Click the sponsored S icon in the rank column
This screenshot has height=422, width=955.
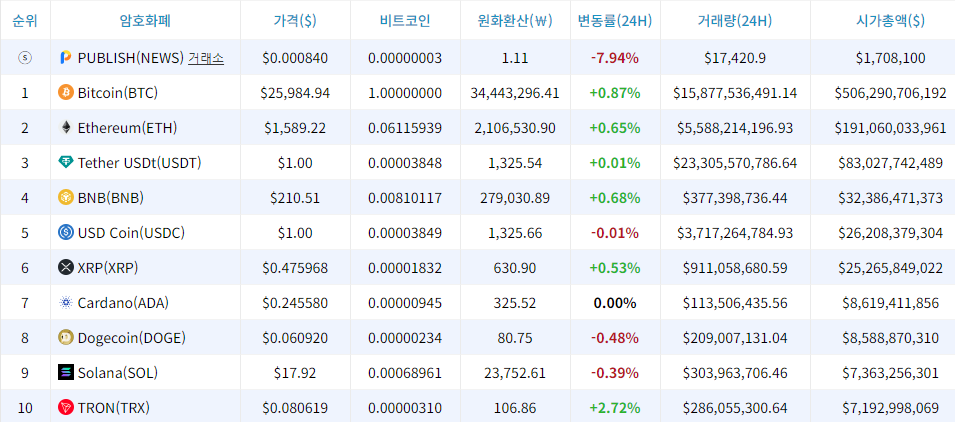(25, 58)
